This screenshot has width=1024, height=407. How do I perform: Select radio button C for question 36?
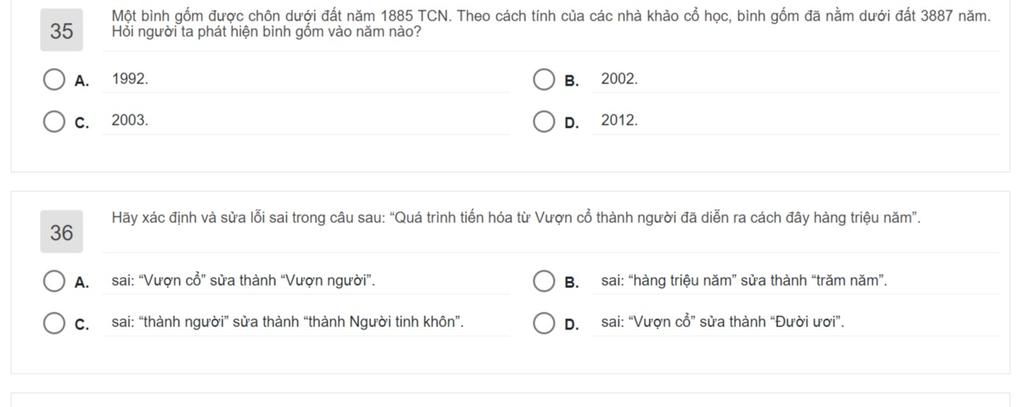pyautogui.click(x=54, y=323)
